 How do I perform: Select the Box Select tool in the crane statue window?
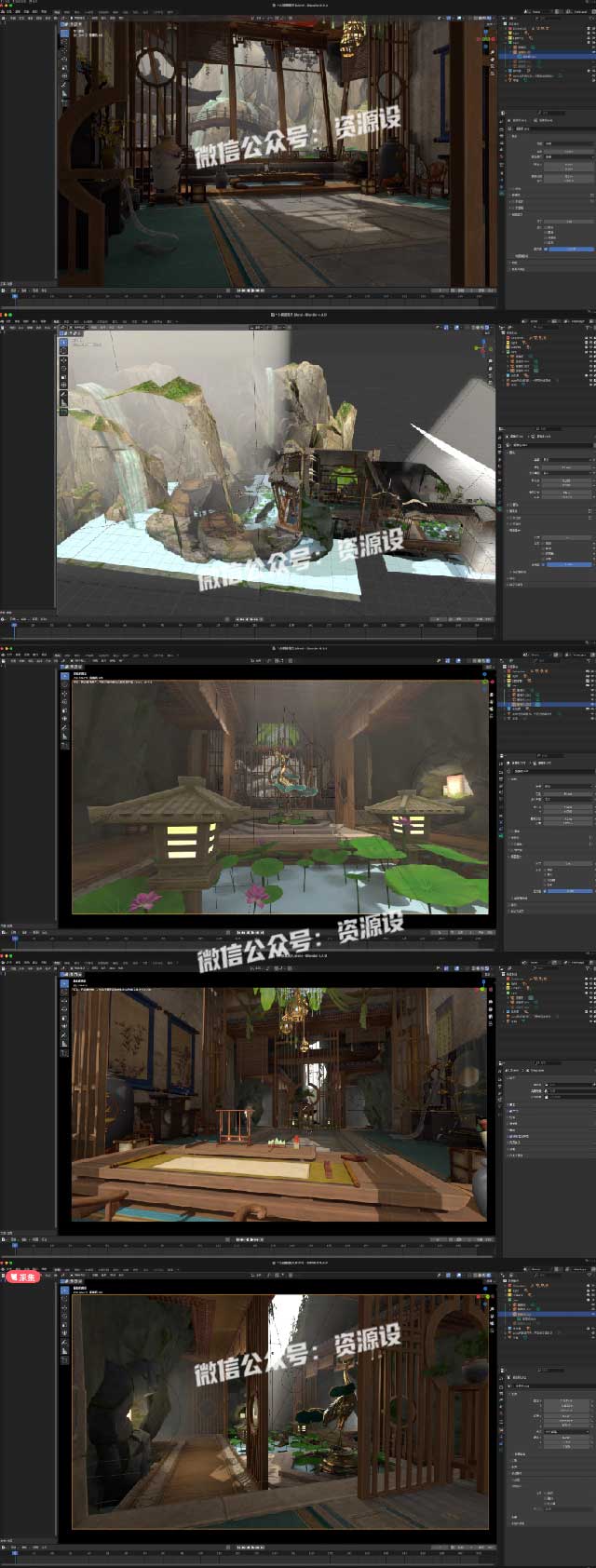(64, 1291)
